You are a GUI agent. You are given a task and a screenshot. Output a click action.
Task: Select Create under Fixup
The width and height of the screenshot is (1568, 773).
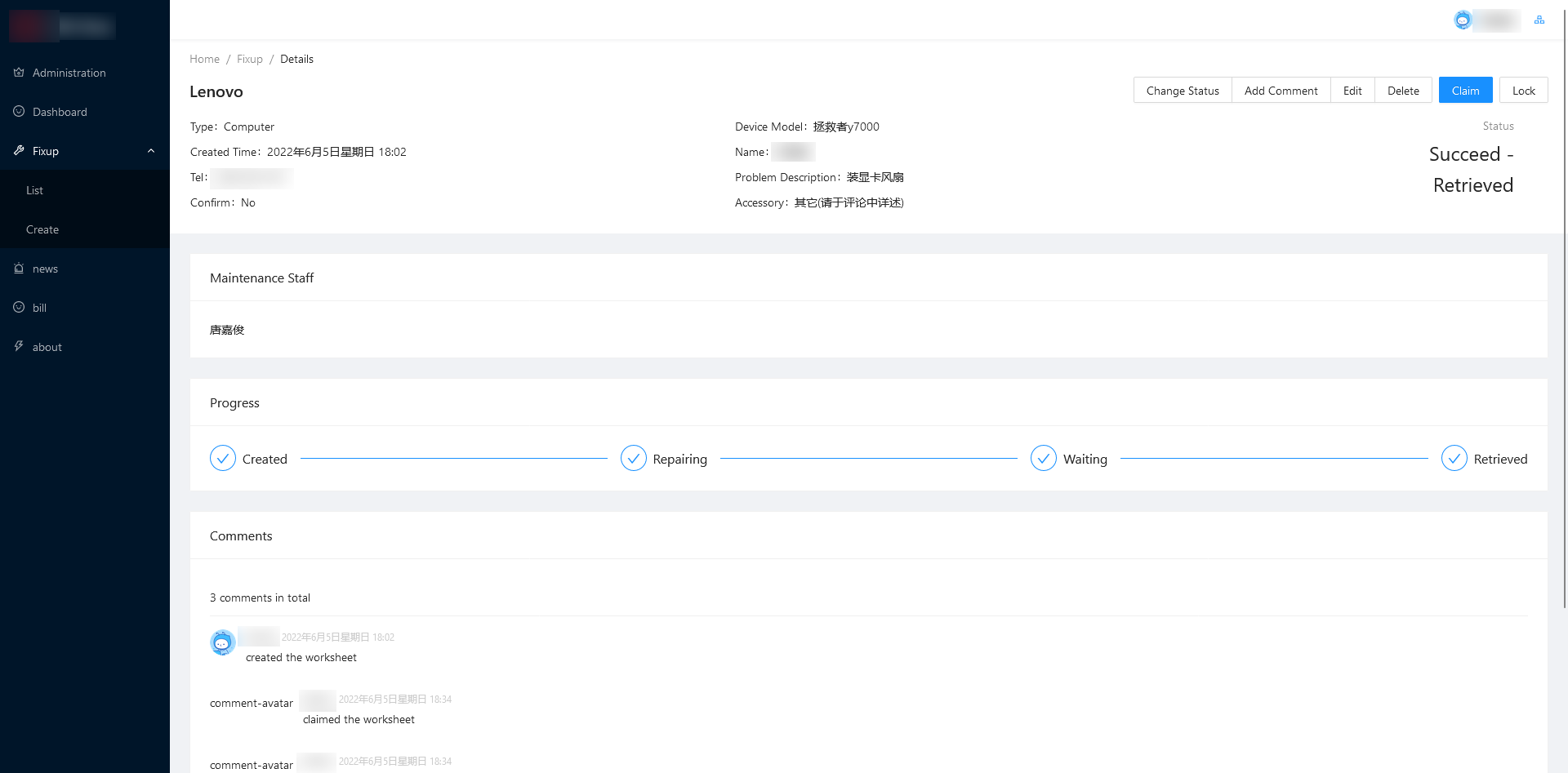pos(85,229)
